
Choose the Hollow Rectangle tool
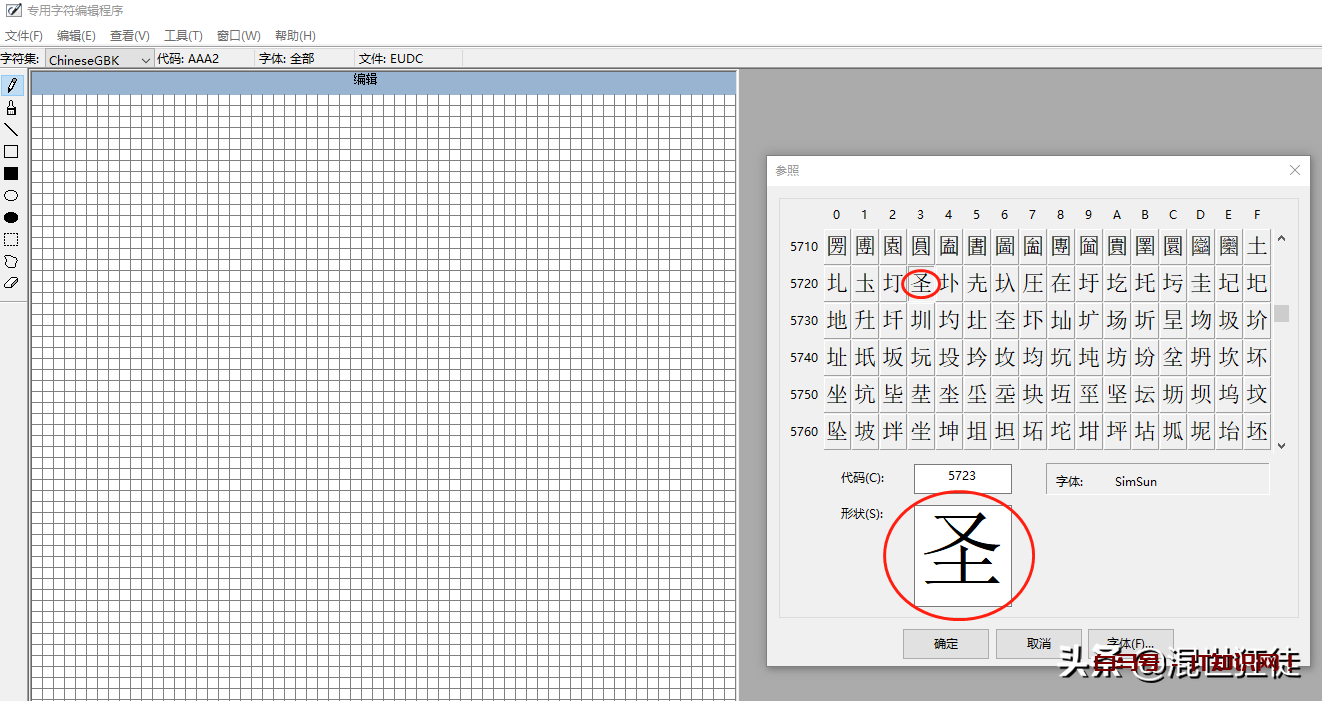click(x=12, y=151)
